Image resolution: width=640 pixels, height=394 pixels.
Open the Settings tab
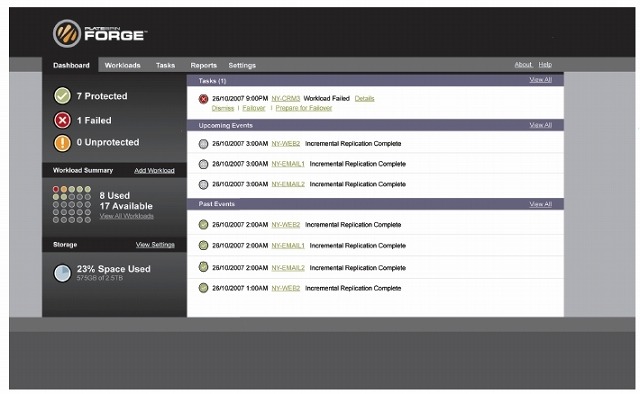coord(242,65)
